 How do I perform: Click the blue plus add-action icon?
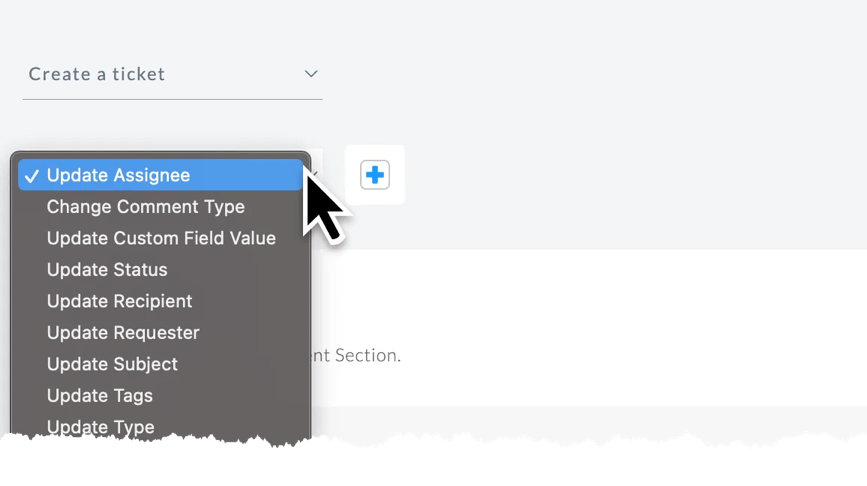tap(375, 175)
